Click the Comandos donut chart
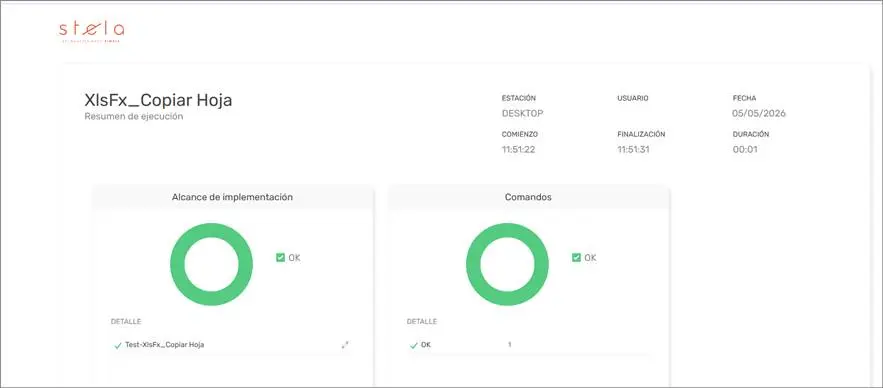Screen dimensions: 883x388 pyautogui.click(x=507, y=264)
